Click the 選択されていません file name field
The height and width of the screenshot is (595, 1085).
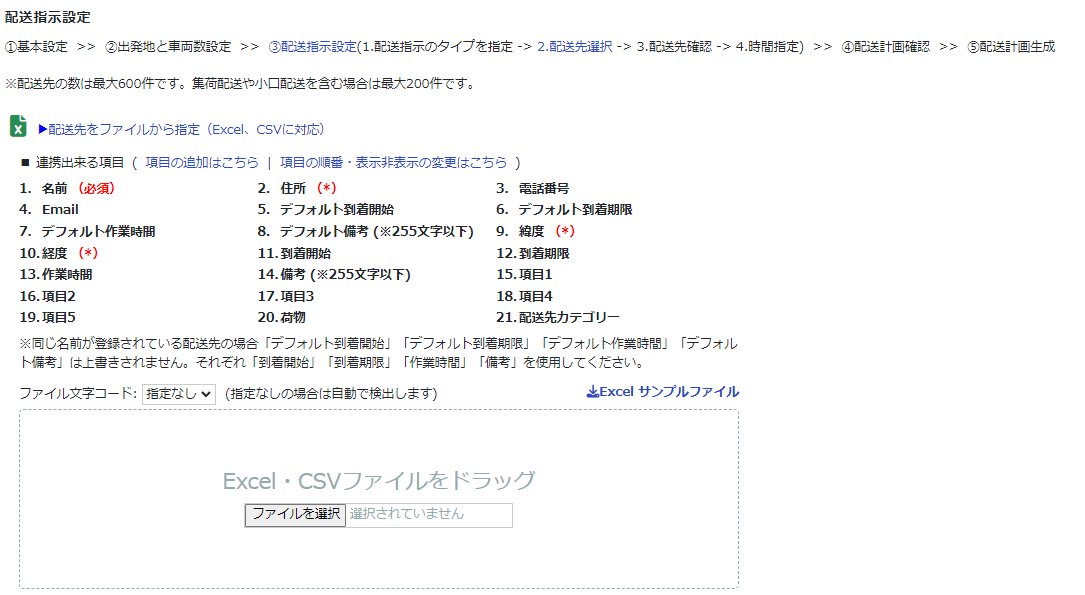[x=430, y=514]
